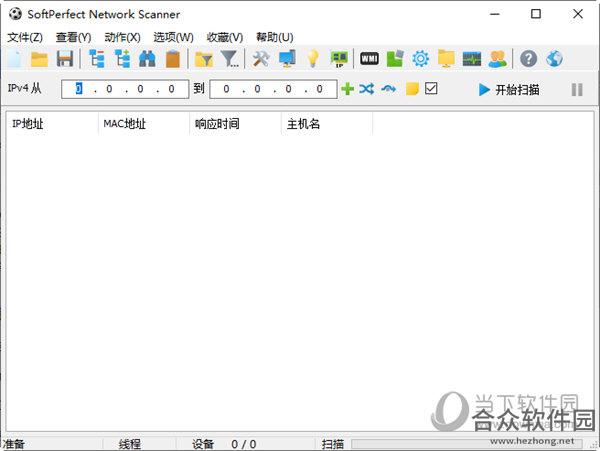600x451 pixels.
Task: Sort by 响应时间 column header
Action: pos(235,124)
